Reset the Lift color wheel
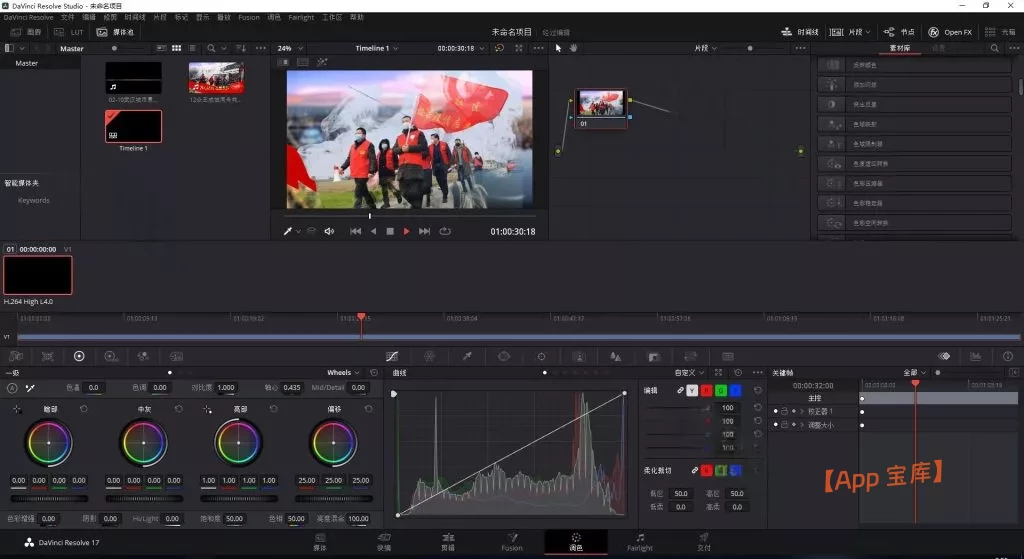1024x559 pixels. [83, 409]
